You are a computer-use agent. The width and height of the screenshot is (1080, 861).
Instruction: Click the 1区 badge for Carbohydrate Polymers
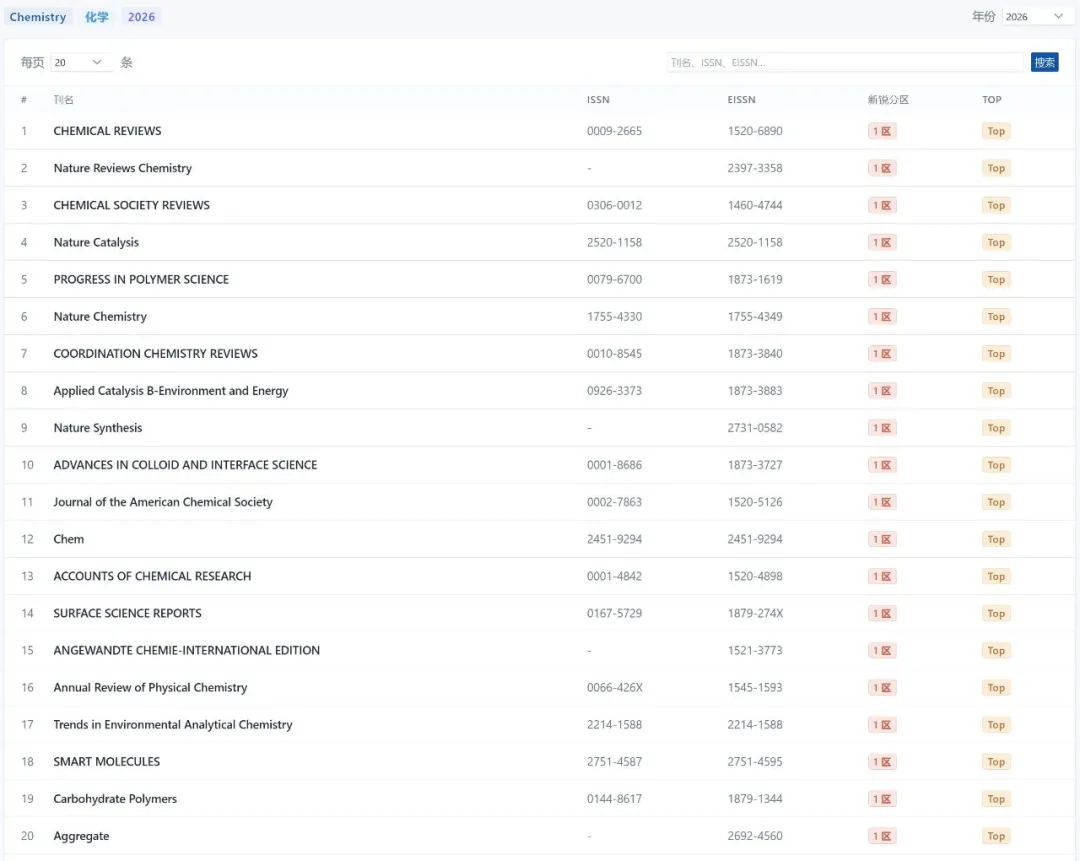coord(882,799)
